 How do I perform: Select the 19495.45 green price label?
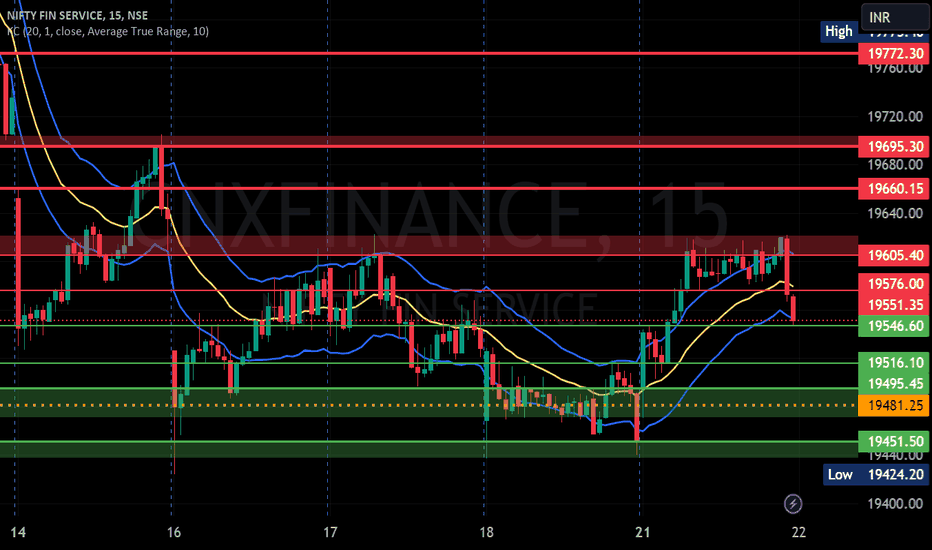click(895, 384)
